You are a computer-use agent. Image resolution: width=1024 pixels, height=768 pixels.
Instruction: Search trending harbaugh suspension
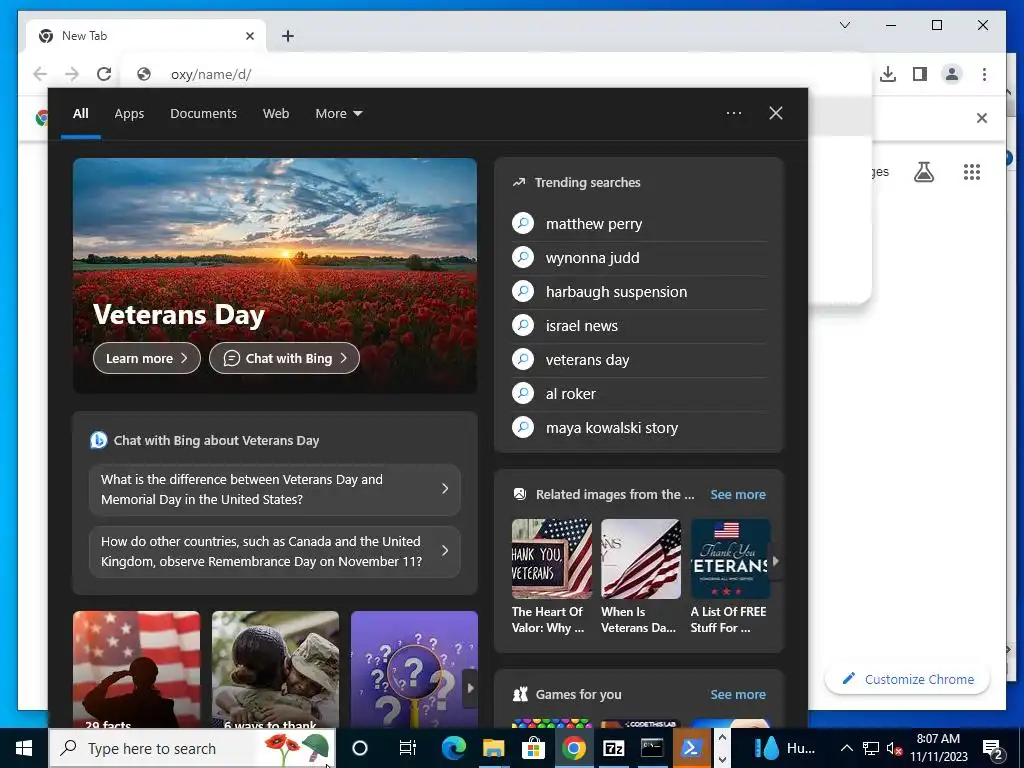click(x=639, y=291)
